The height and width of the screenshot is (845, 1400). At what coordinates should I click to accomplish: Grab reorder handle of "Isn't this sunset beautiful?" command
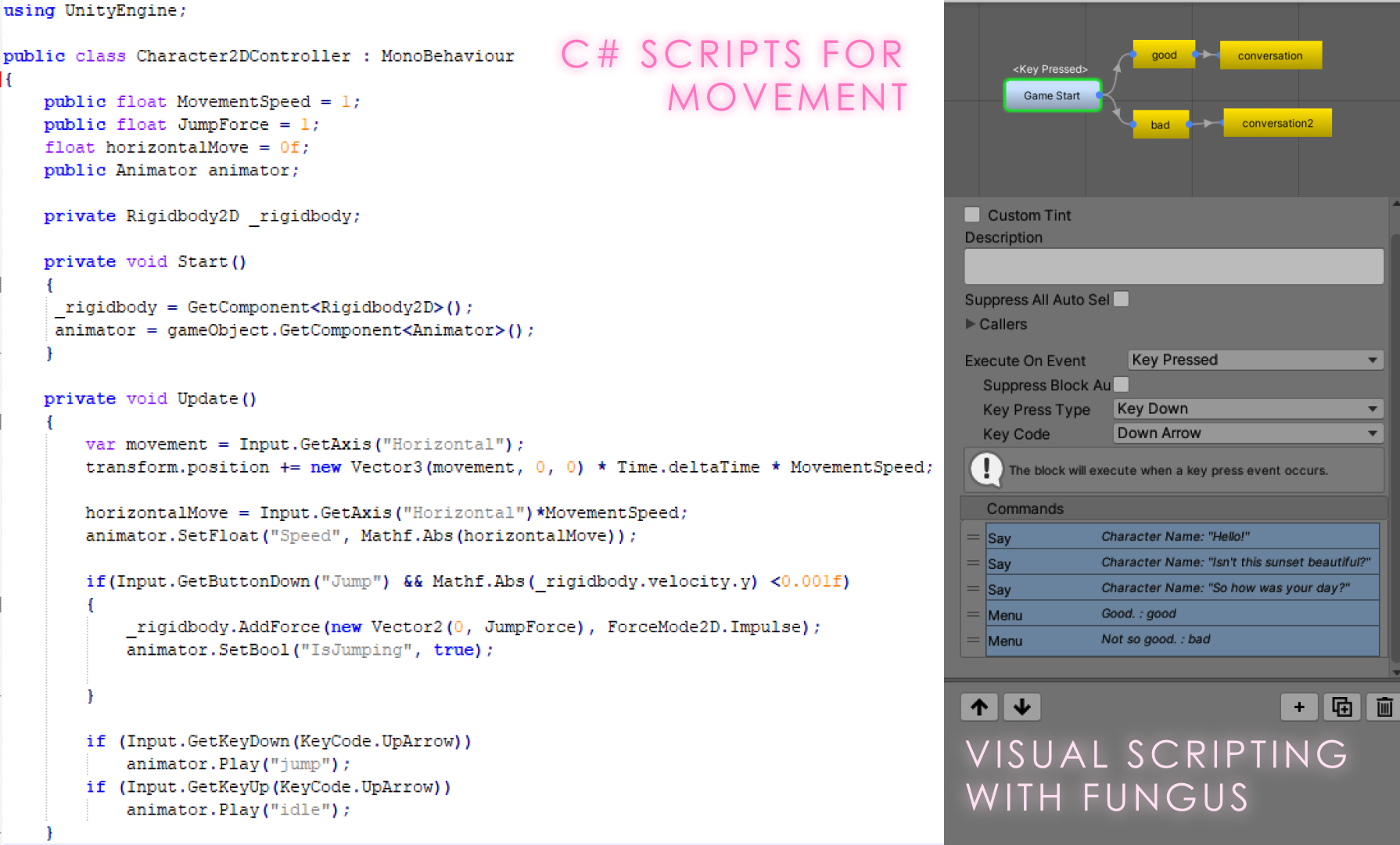(x=973, y=563)
